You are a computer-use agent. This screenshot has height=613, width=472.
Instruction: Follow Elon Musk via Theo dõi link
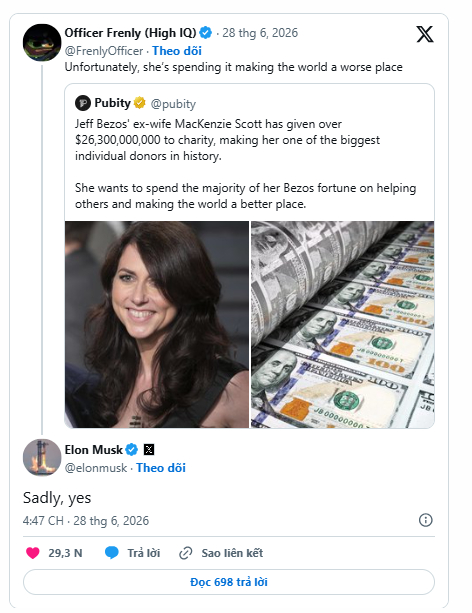(x=161, y=468)
